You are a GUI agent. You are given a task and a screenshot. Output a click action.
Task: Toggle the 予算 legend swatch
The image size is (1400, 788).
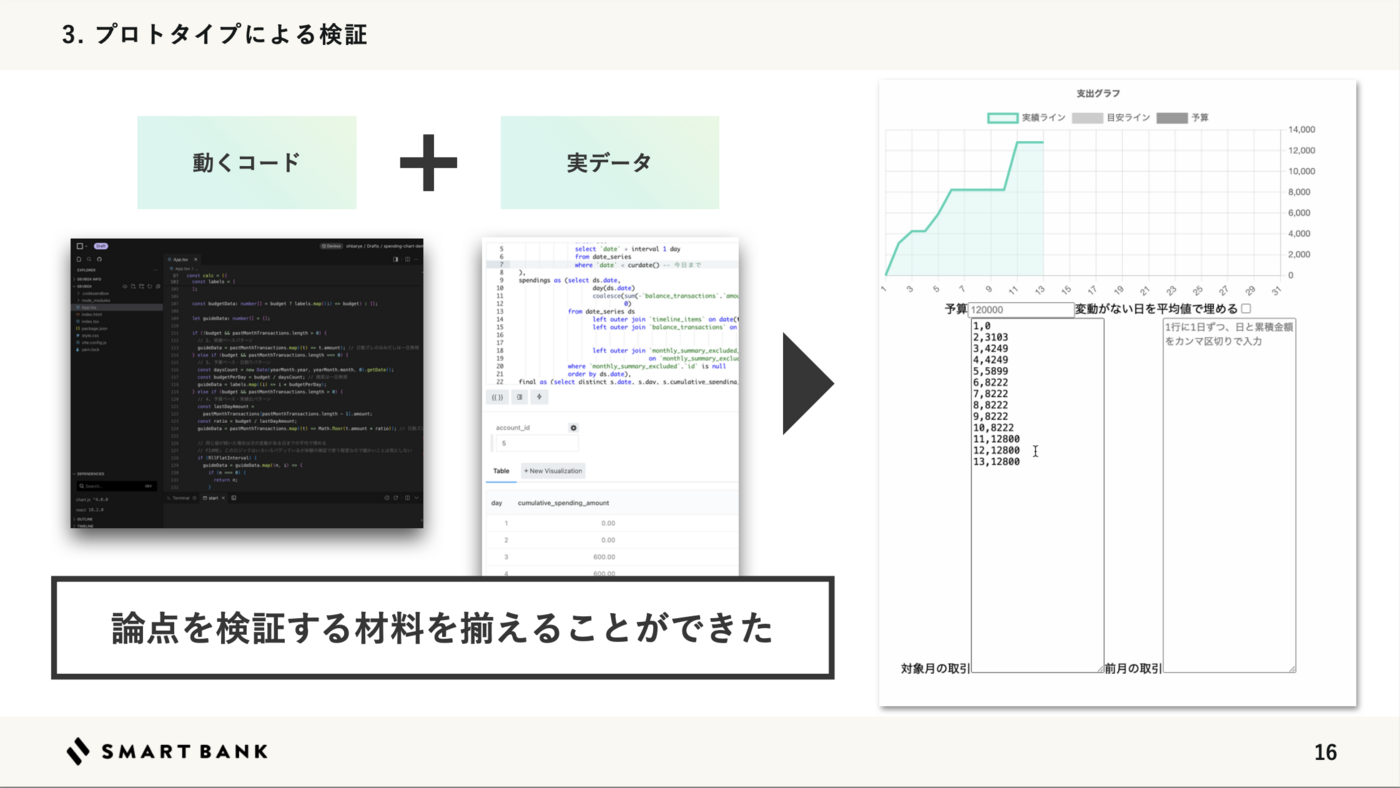click(1172, 118)
